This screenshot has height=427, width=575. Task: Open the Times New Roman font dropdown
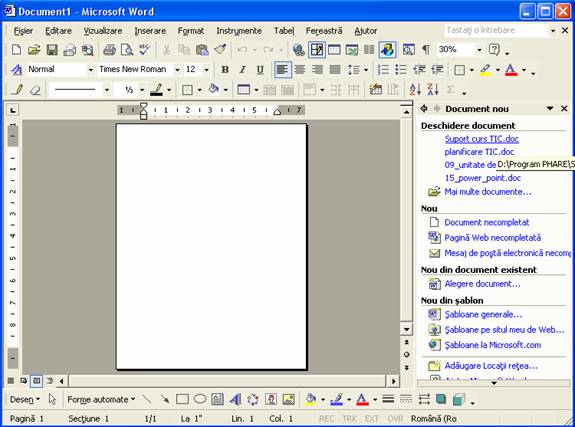coord(177,70)
